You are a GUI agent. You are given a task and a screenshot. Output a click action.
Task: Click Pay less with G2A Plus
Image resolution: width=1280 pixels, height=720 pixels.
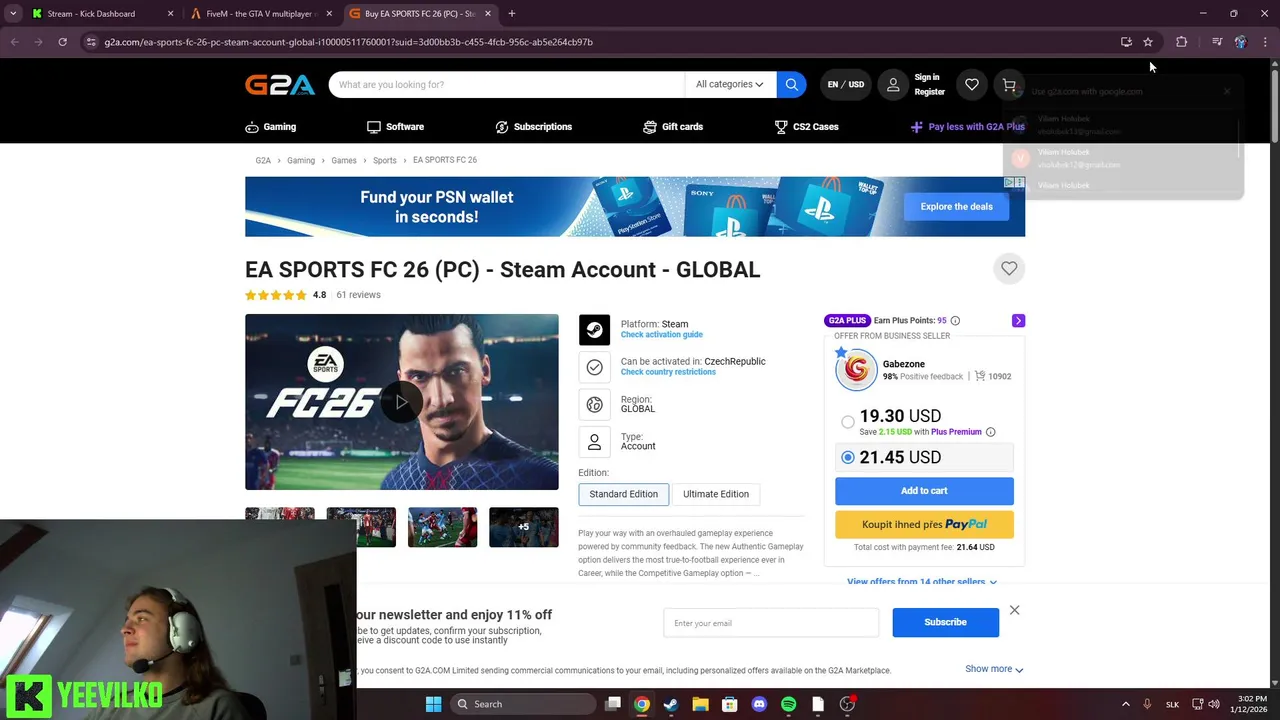point(967,127)
